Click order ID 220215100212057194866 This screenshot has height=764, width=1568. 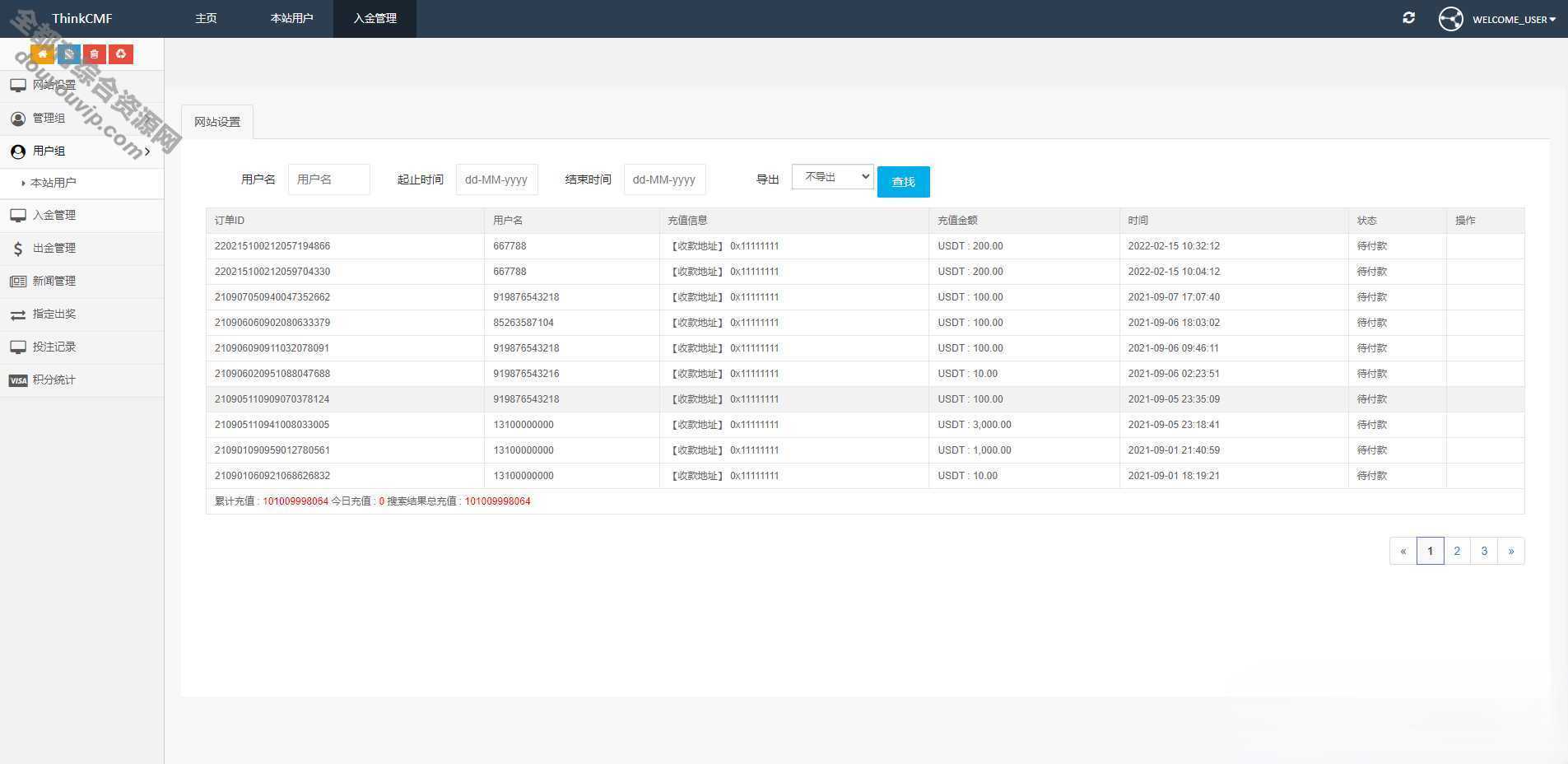pos(272,246)
